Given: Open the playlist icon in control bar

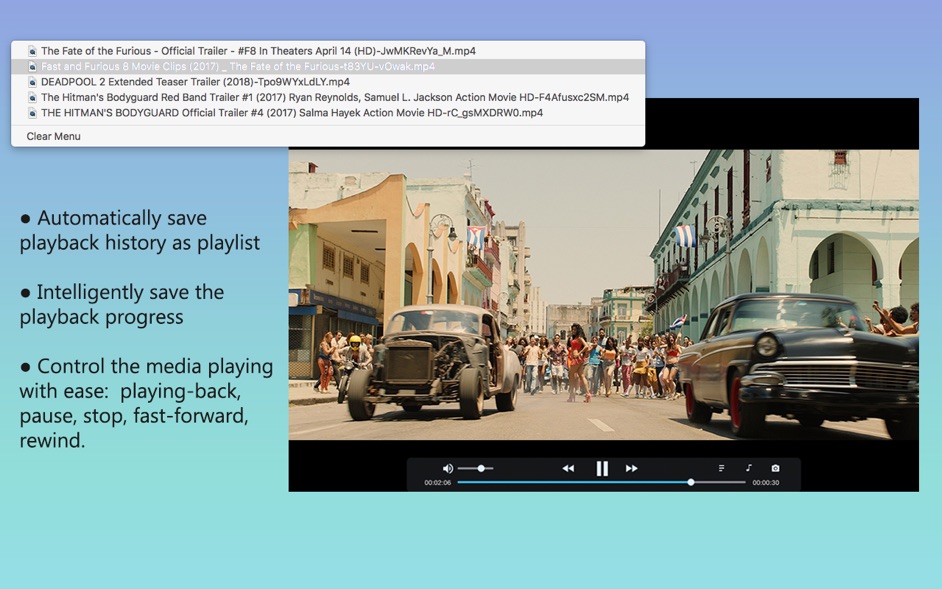Looking at the screenshot, I should point(721,468).
